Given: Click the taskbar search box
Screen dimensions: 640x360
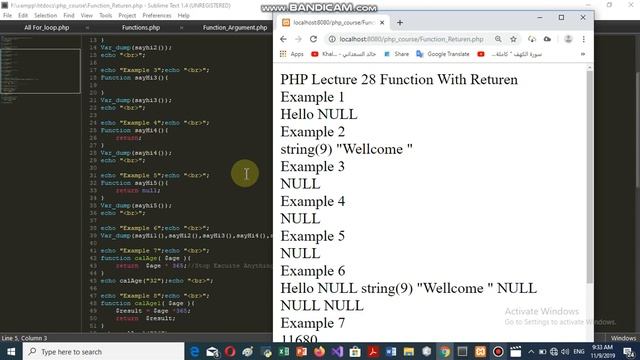Looking at the screenshot, I should click(103, 351).
